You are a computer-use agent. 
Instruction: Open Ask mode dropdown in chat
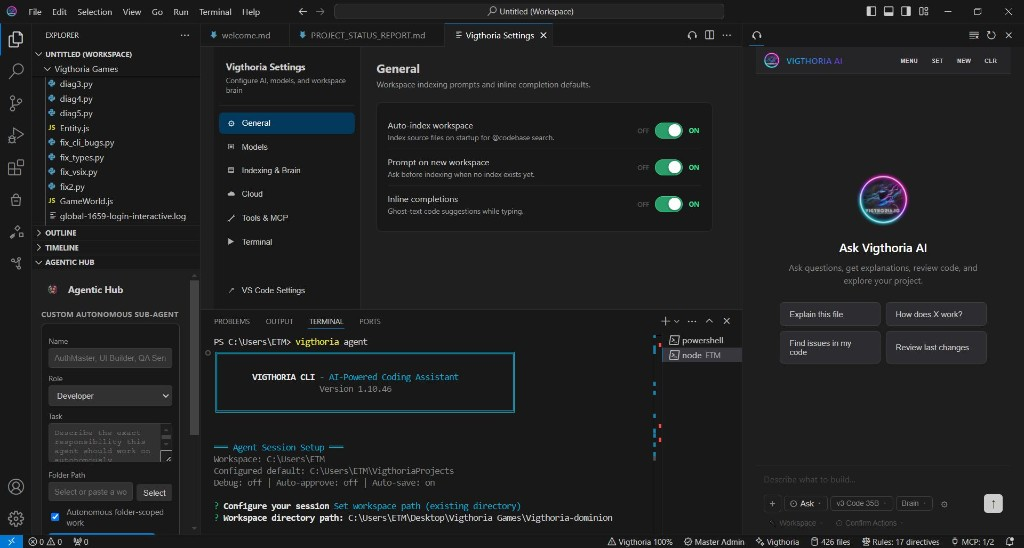[805, 504]
